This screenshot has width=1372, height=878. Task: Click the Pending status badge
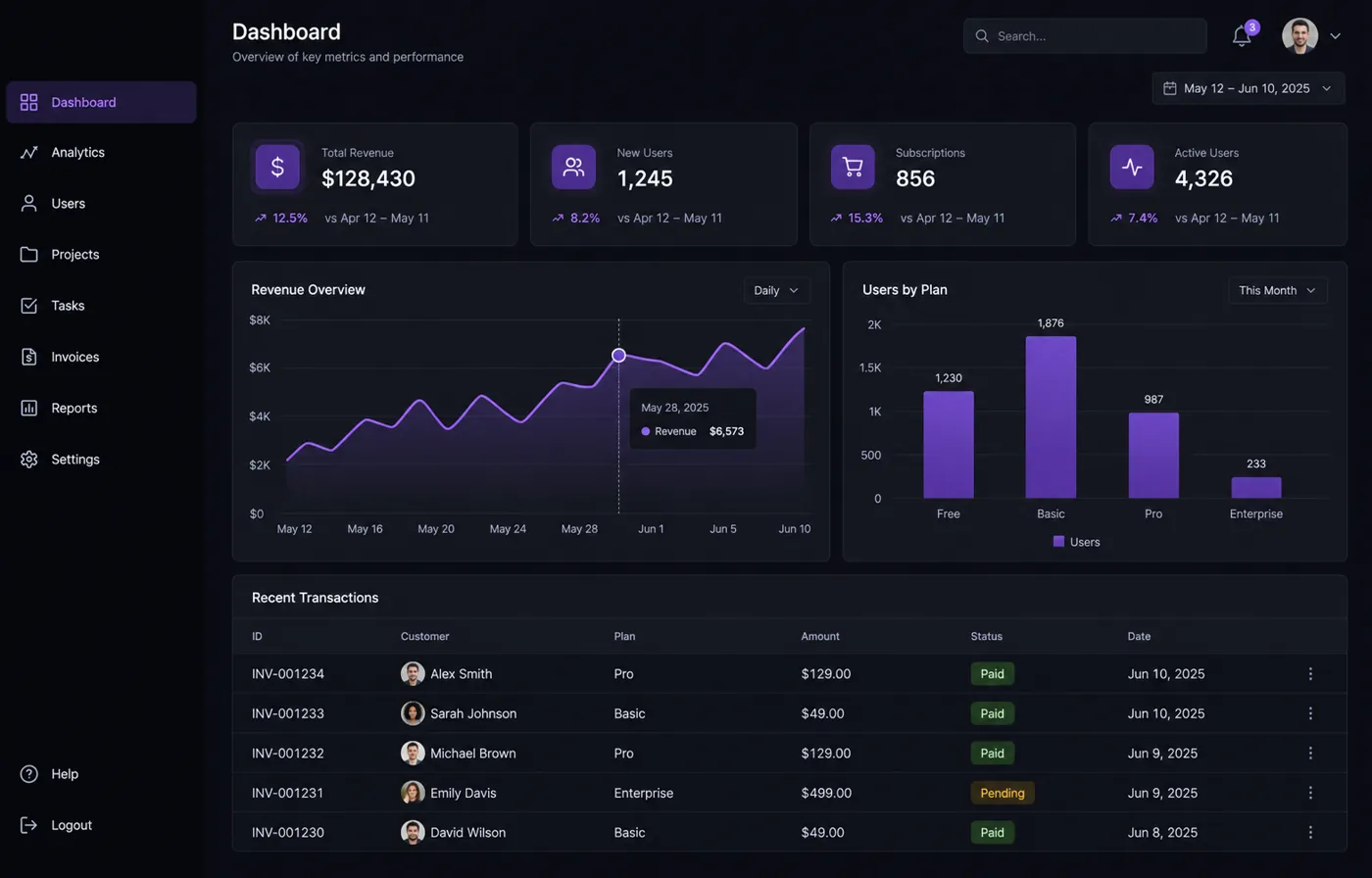tap(1003, 793)
